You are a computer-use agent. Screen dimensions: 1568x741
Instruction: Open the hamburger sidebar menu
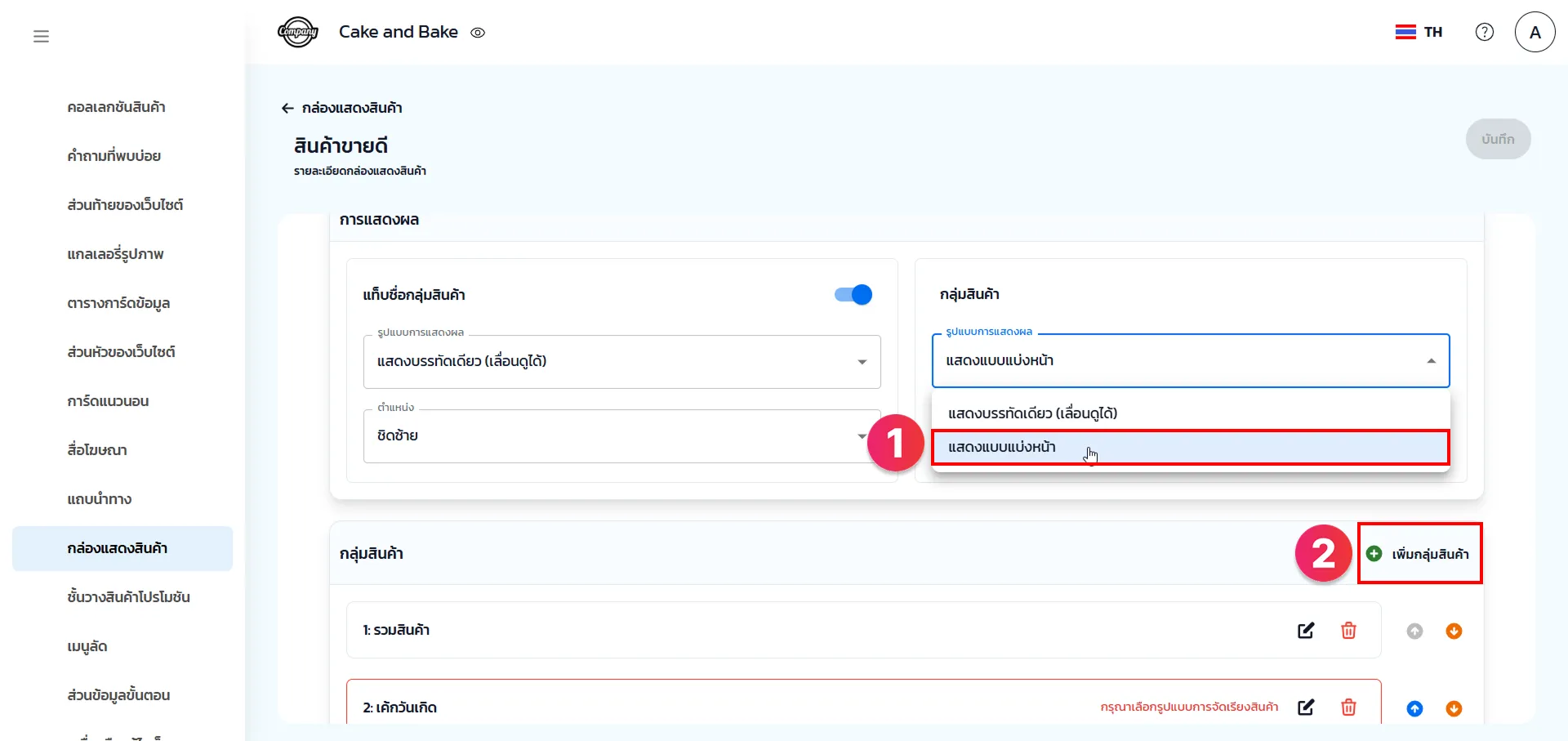[41, 36]
